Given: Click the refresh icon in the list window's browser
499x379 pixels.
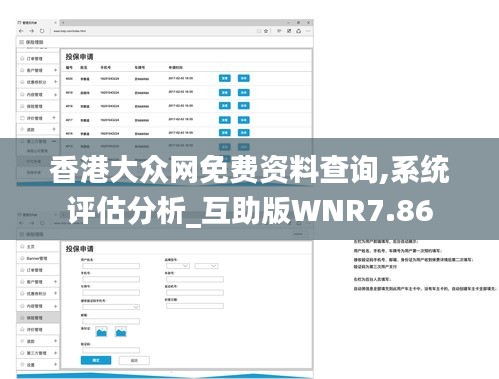Looking at the screenshot, I should [42, 31].
